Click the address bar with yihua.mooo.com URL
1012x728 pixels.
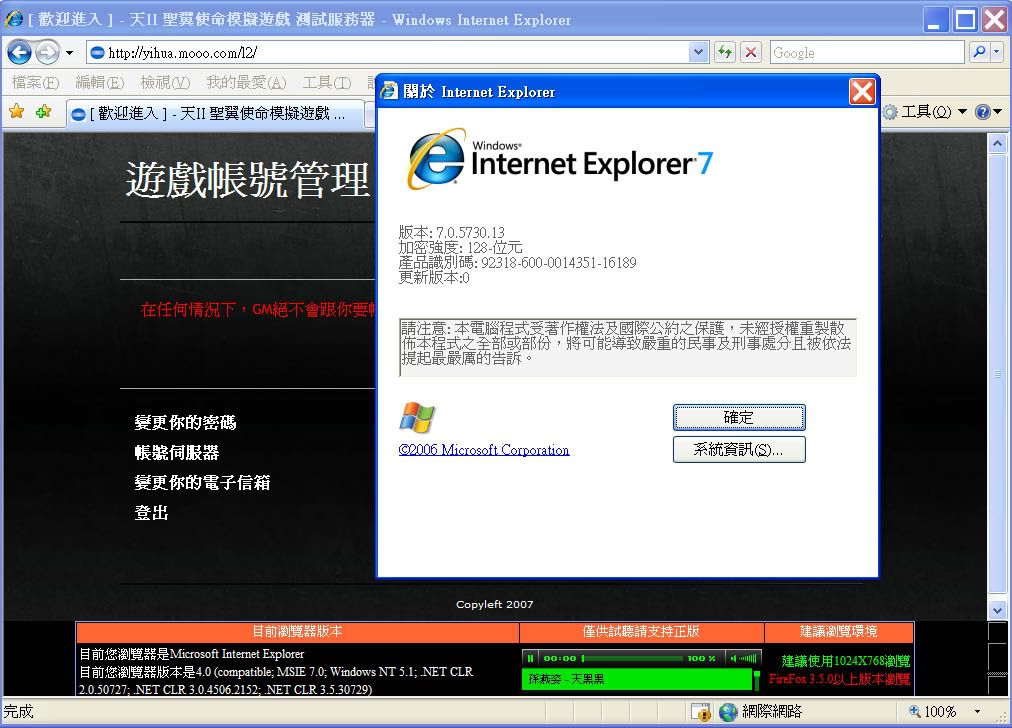click(x=387, y=52)
